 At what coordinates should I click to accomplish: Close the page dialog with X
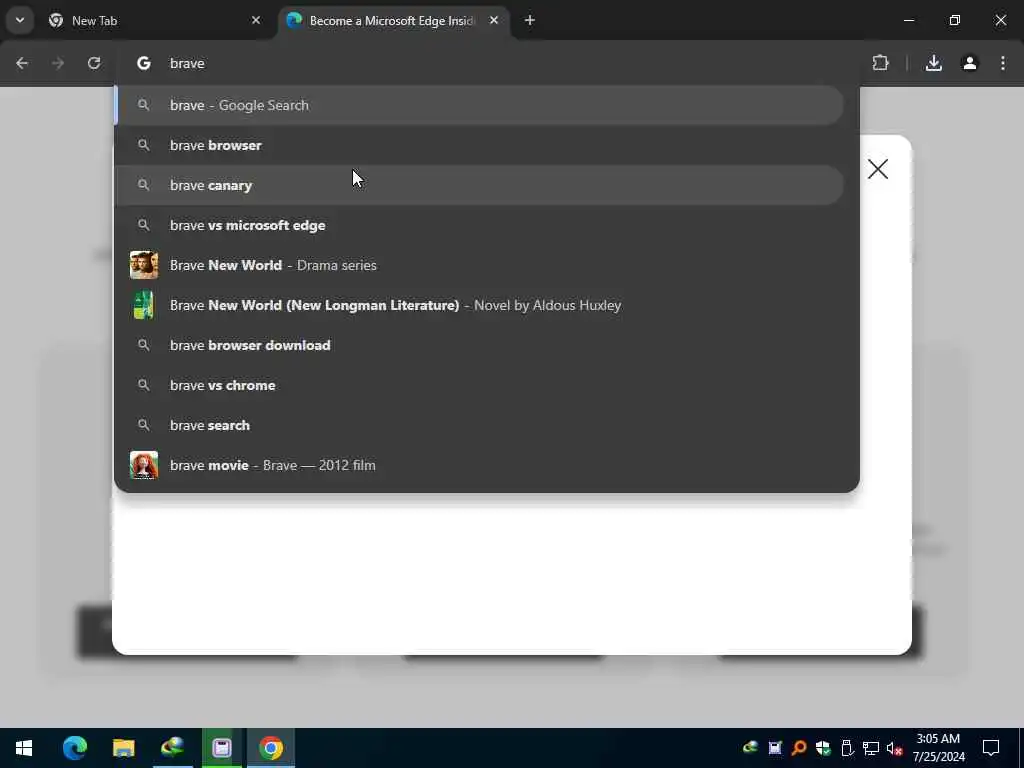[878, 169]
